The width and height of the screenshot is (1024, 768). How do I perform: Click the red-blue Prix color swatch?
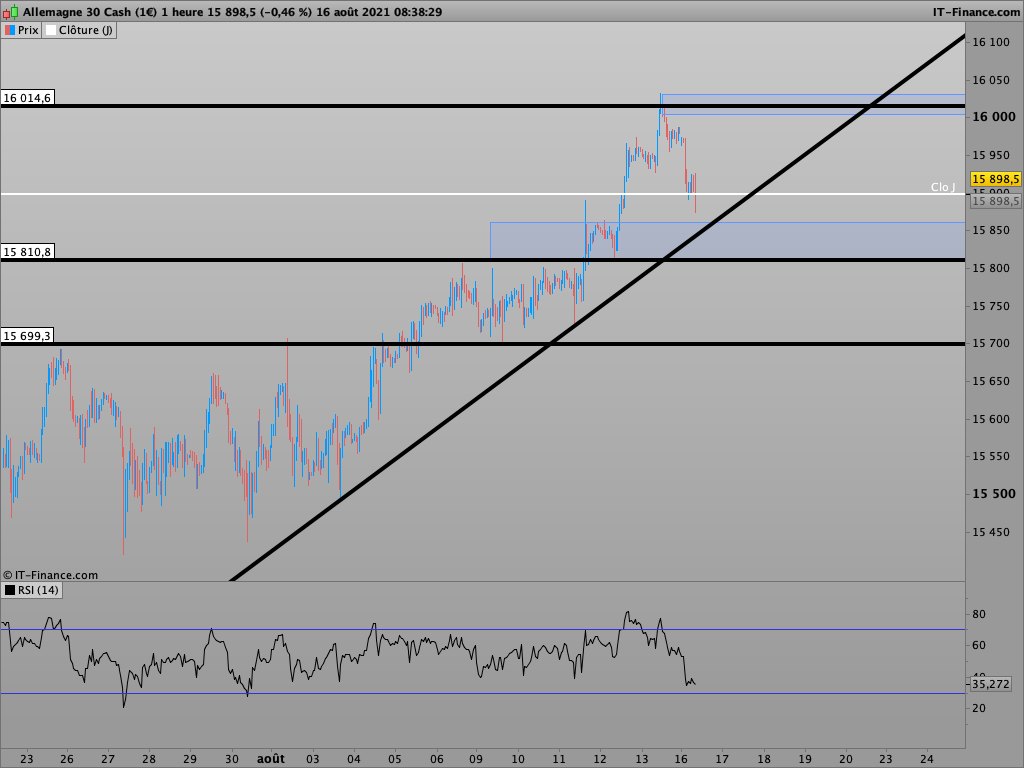(10, 30)
